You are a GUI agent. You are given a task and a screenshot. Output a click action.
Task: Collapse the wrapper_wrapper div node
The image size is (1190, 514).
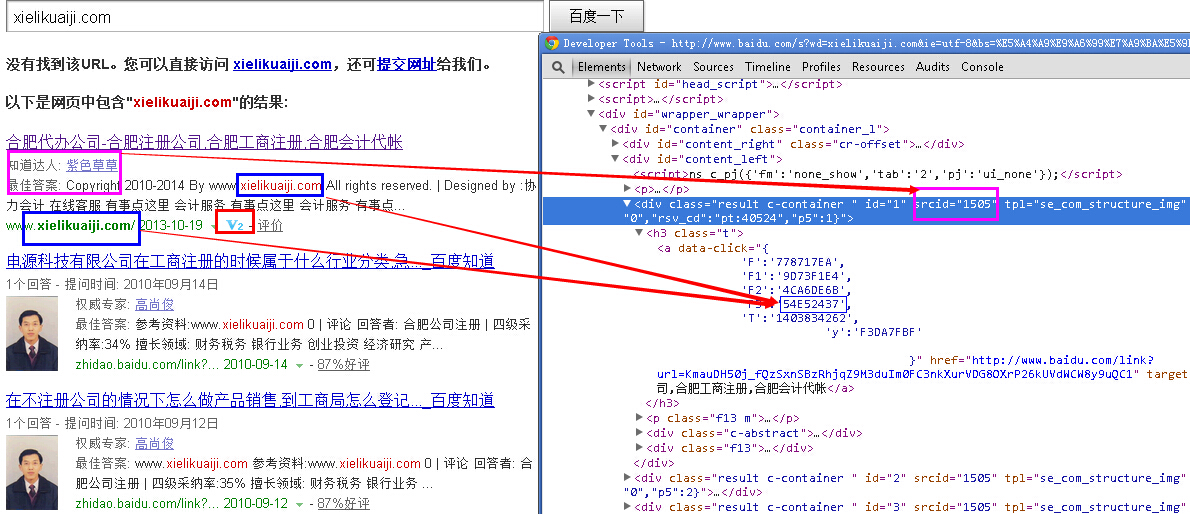[x=592, y=114]
